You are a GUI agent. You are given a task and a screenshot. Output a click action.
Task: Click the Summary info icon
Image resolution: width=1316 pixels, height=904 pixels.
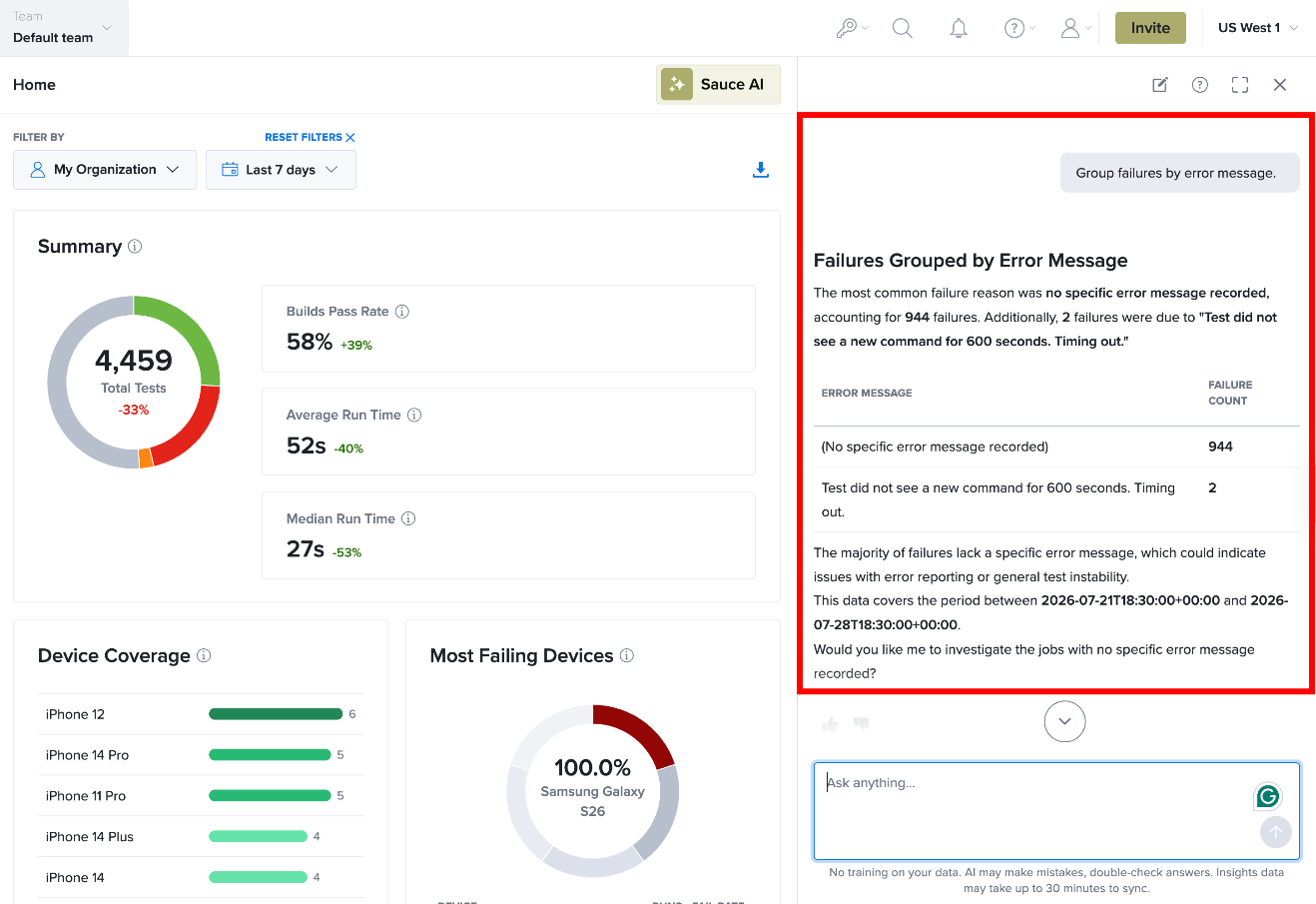[135, 246]
